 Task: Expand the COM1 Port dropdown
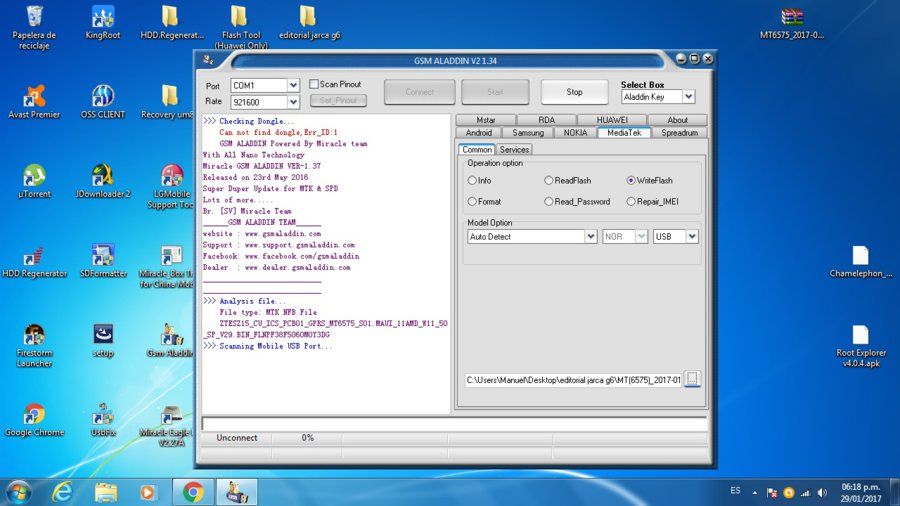(x=293, y=85)
